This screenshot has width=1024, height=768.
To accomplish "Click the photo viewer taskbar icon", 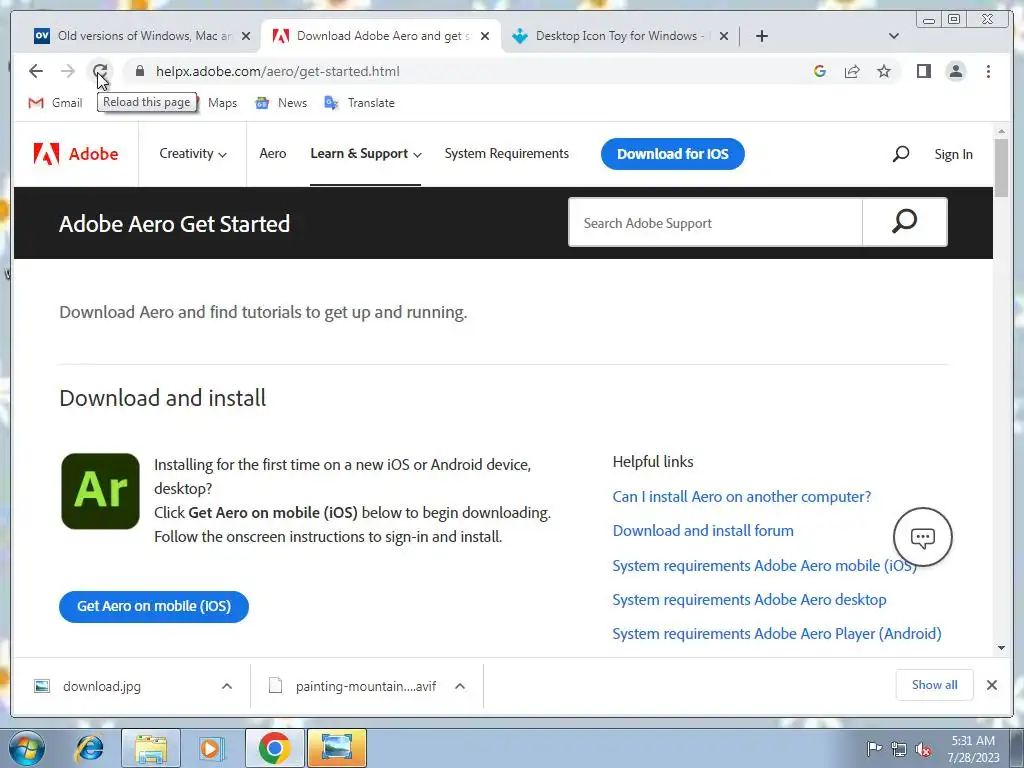I will click(x=337, y=748).
